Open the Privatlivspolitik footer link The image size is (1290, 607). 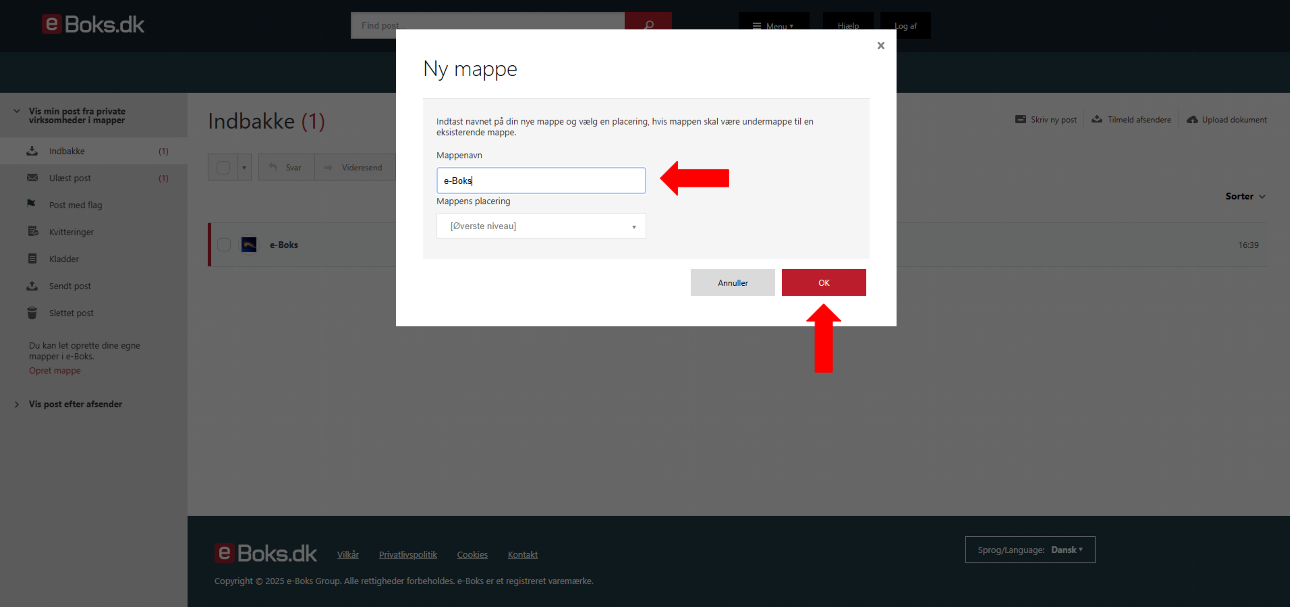[x=408, y=555]
